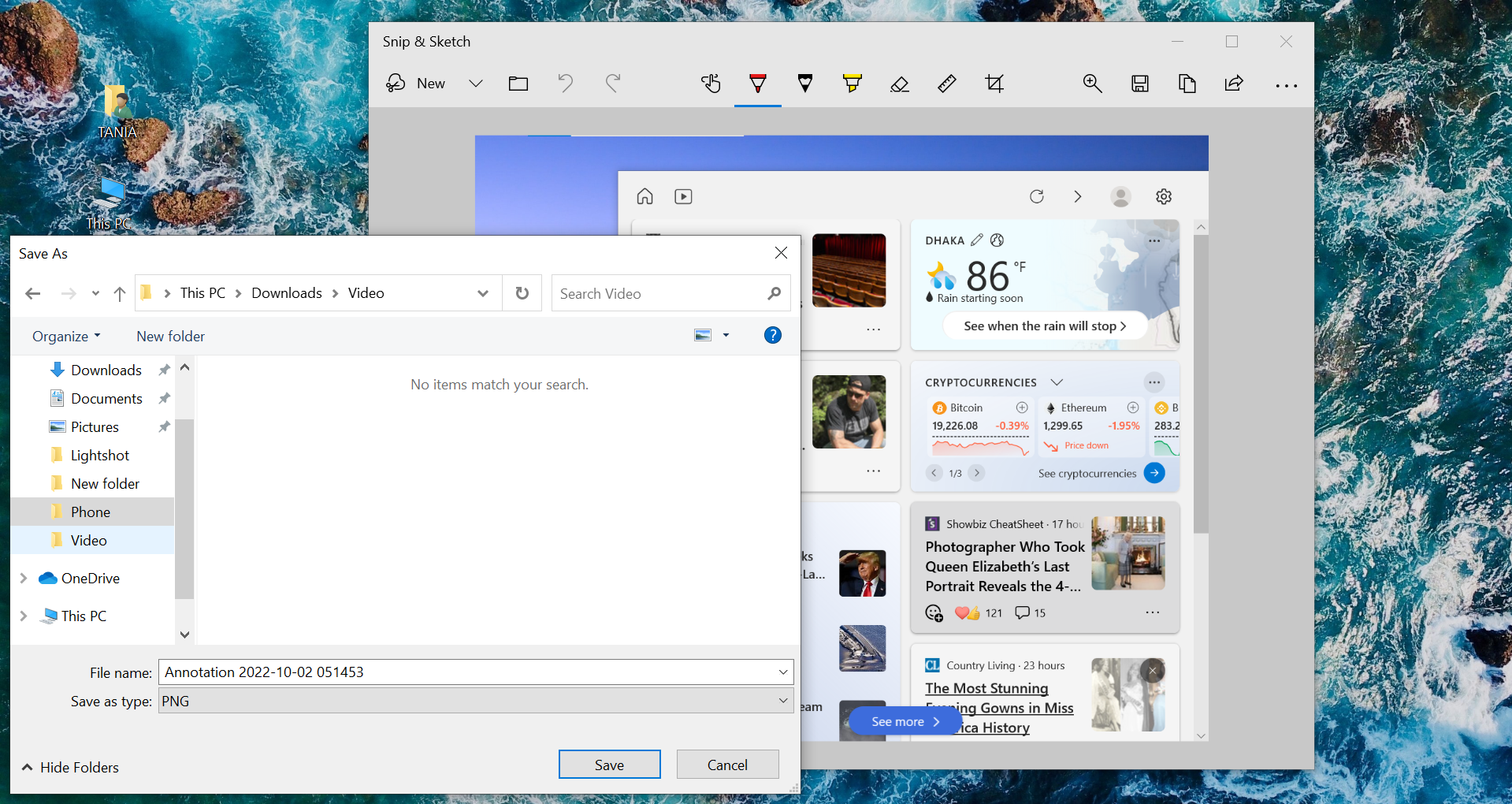Open the New snip delay dropdown arrow
This screenshot has width=1512, height=804.
pos(476,84)
